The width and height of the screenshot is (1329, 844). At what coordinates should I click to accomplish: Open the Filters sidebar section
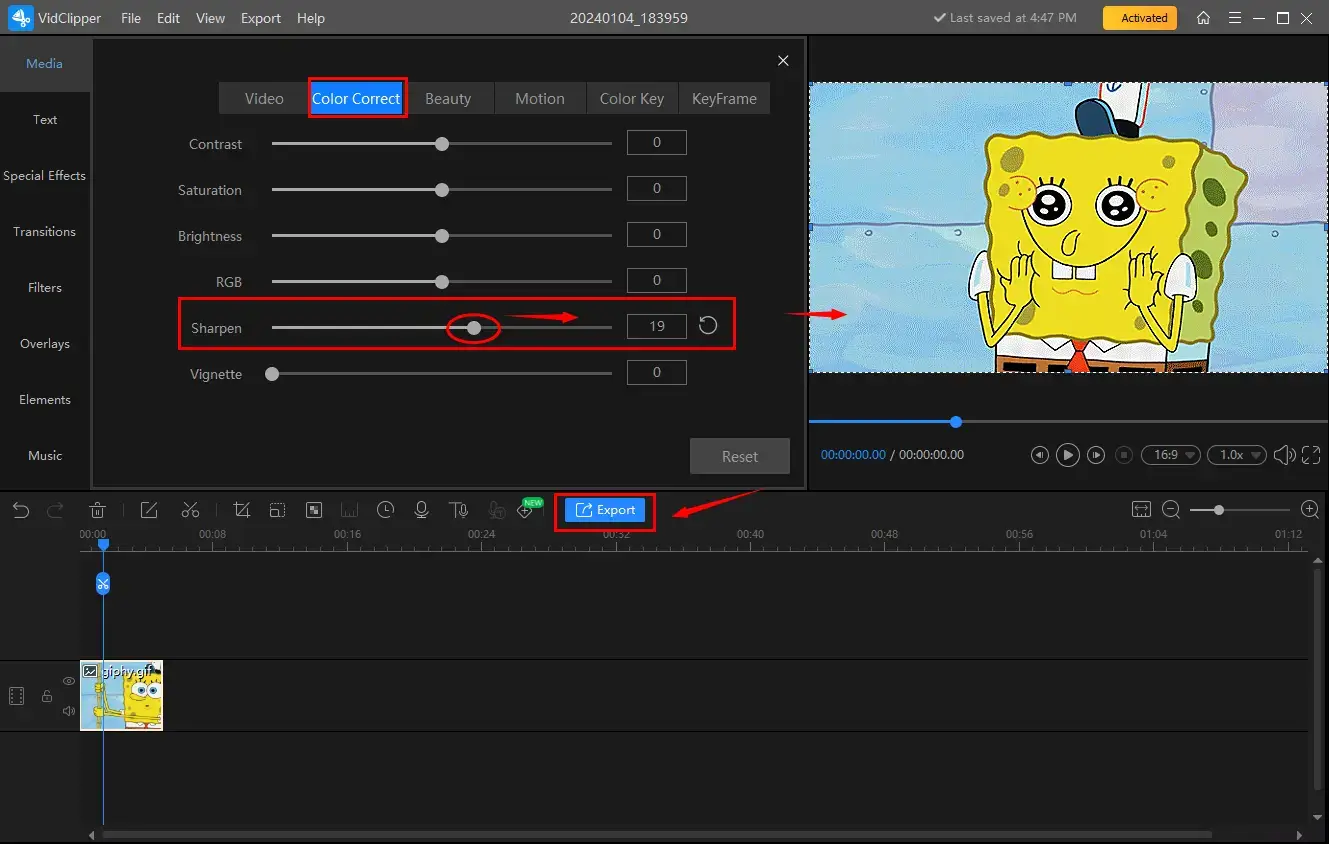(x=45, y=287)
